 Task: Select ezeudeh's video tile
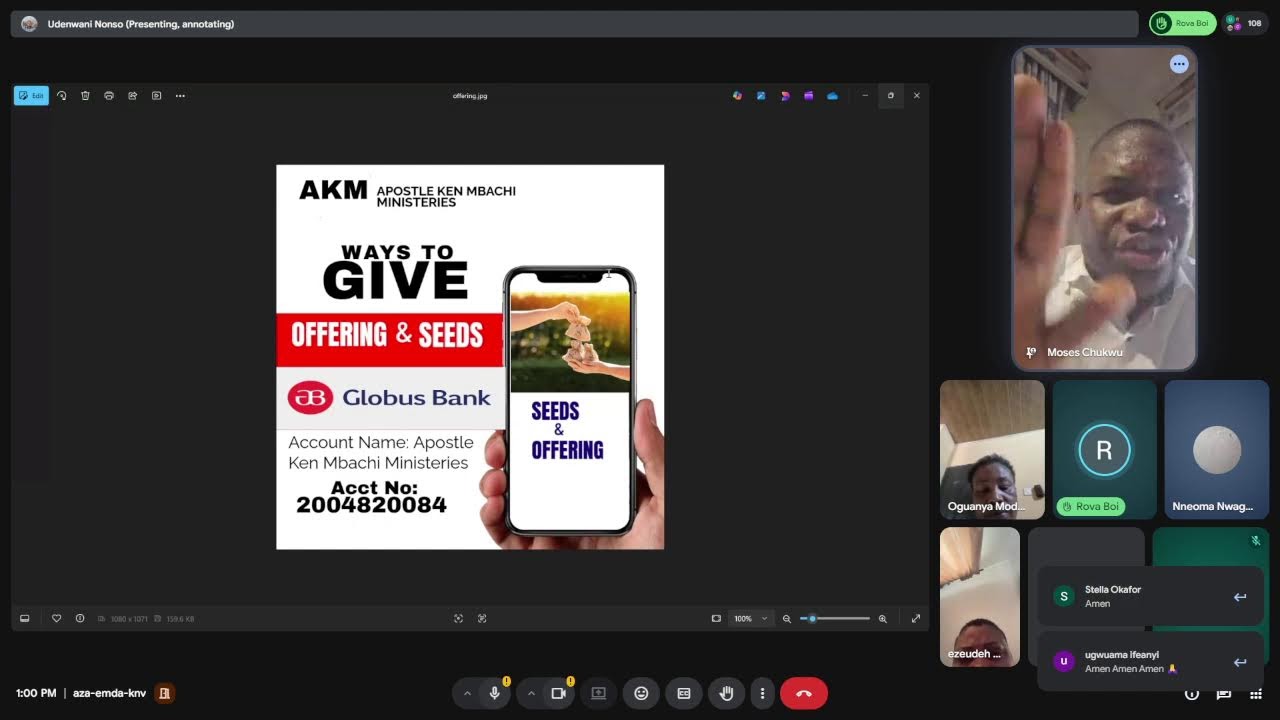[980, 597]
